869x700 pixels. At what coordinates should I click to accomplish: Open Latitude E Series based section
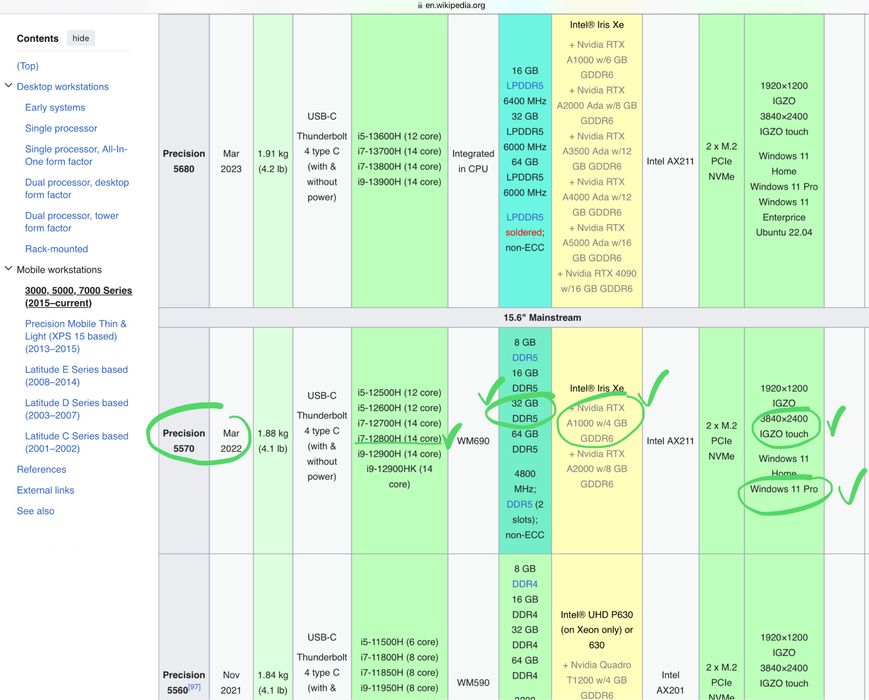(76, 376)
